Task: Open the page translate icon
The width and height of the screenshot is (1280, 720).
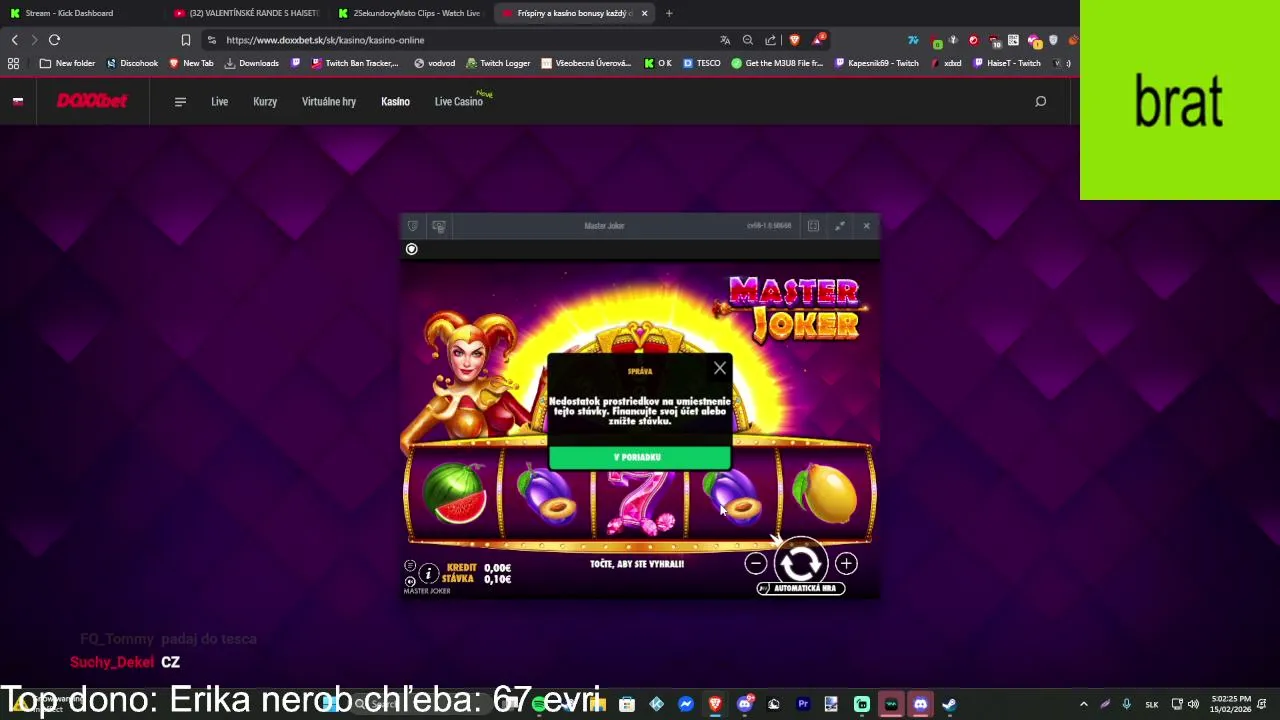Action: tap(725, 40)
